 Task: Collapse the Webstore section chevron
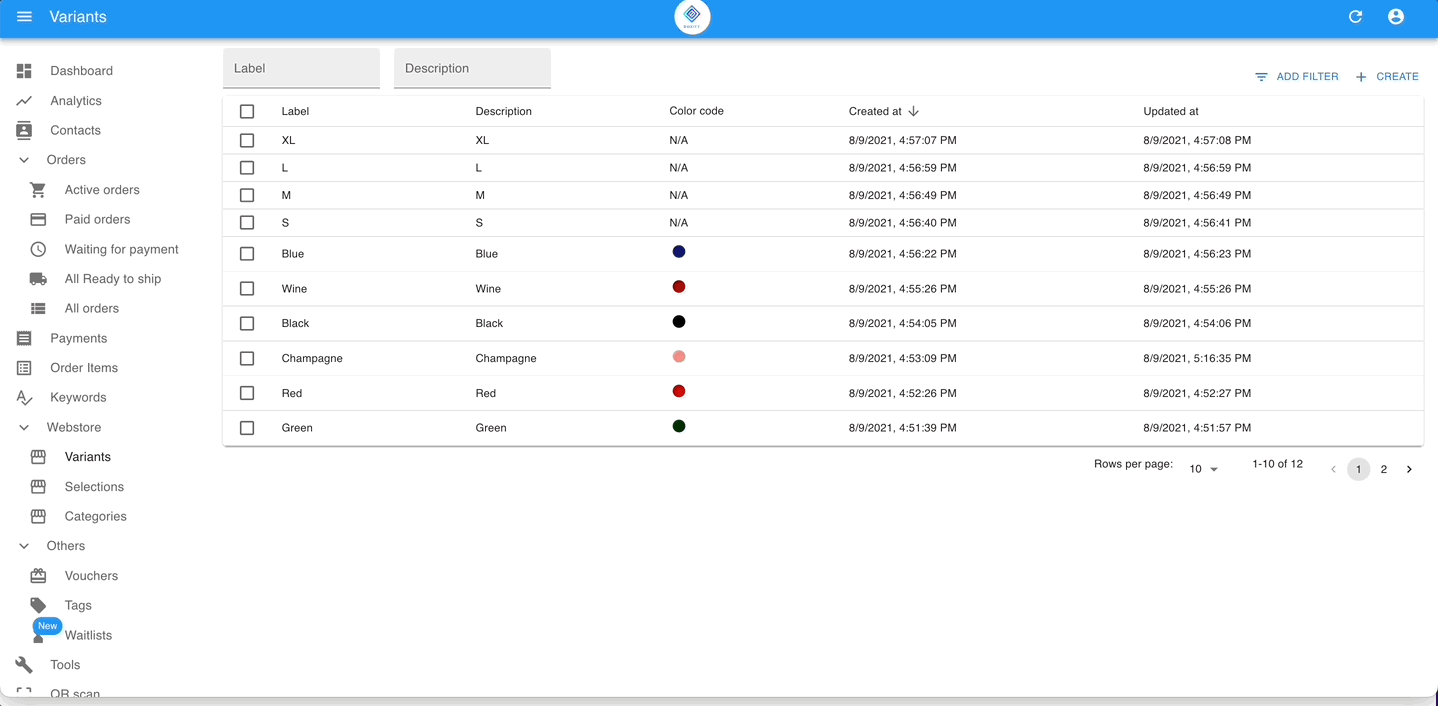24,427
